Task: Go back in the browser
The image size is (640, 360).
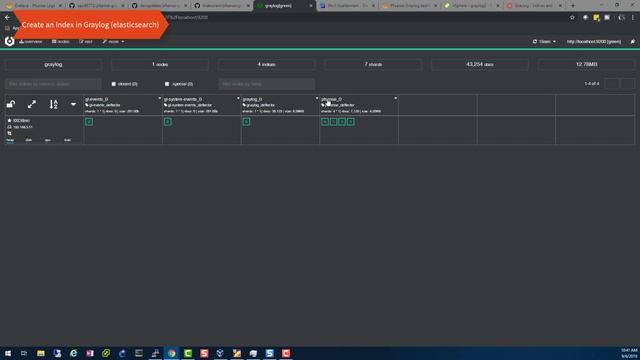Action: coord(7,18)
